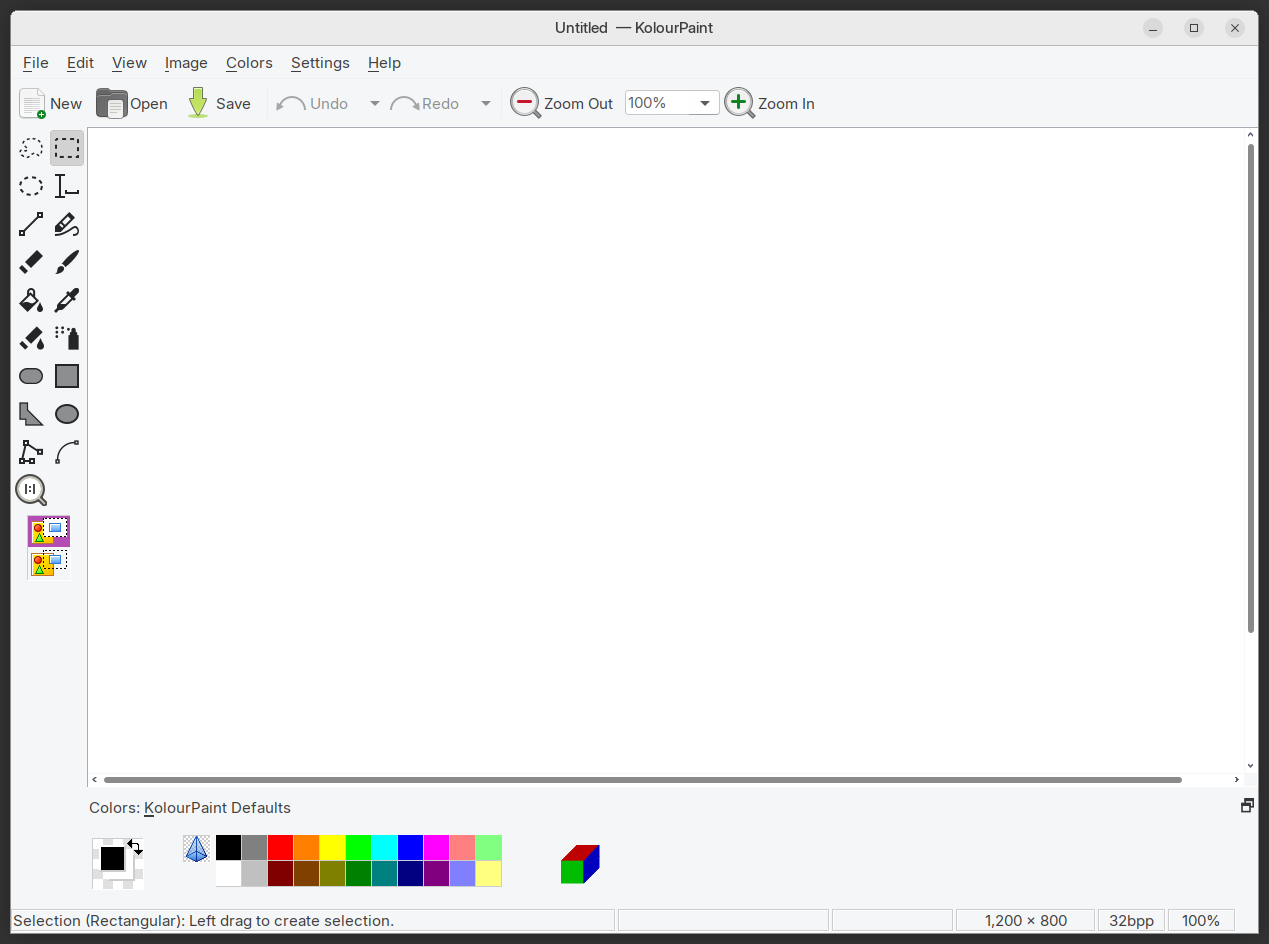This screenshot has height=944, width=1269.
Task: Expand the Redo history dropdown arrow
Action: pos(486,104)
